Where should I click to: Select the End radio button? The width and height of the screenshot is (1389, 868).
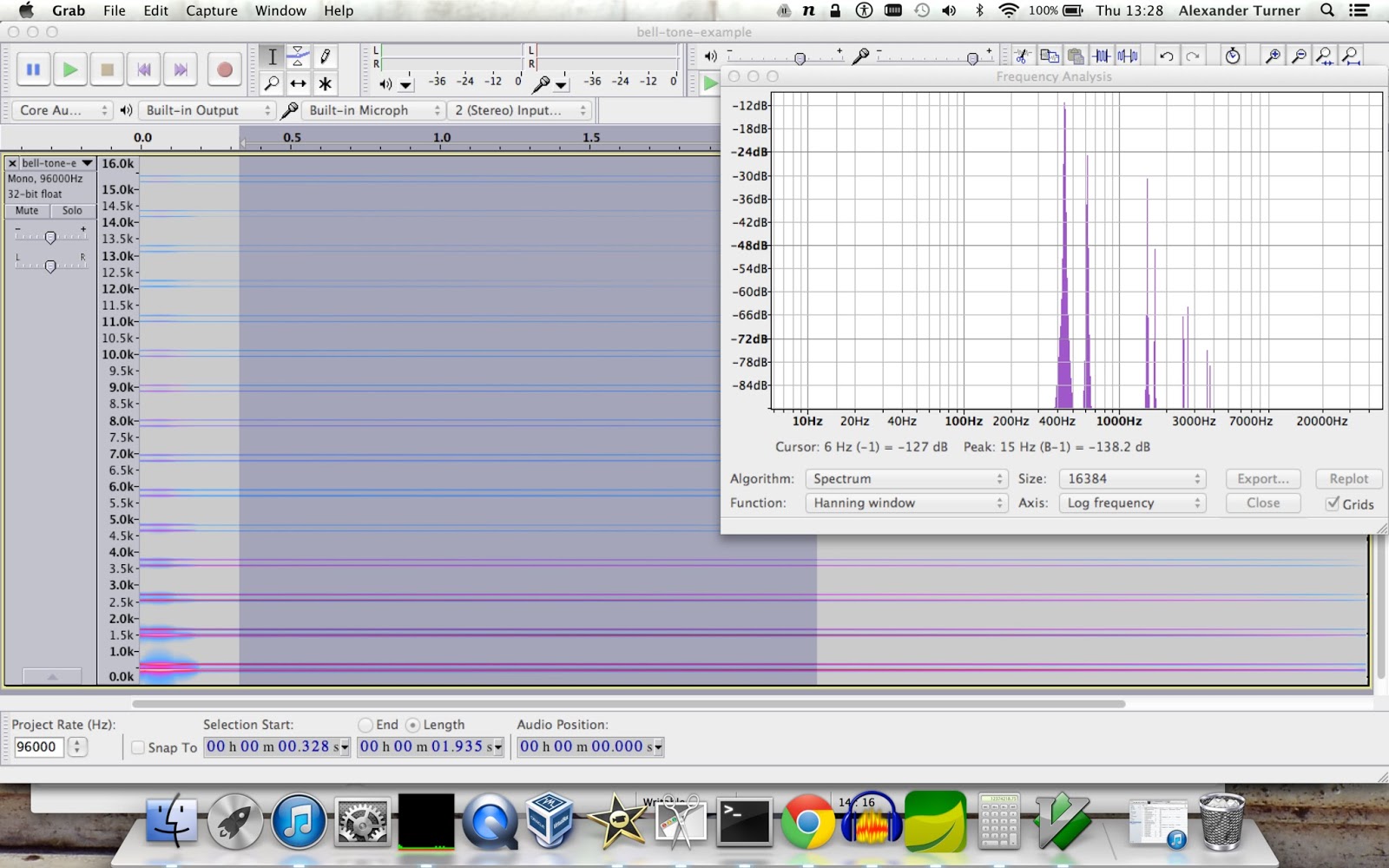click(x=366, y=724)
